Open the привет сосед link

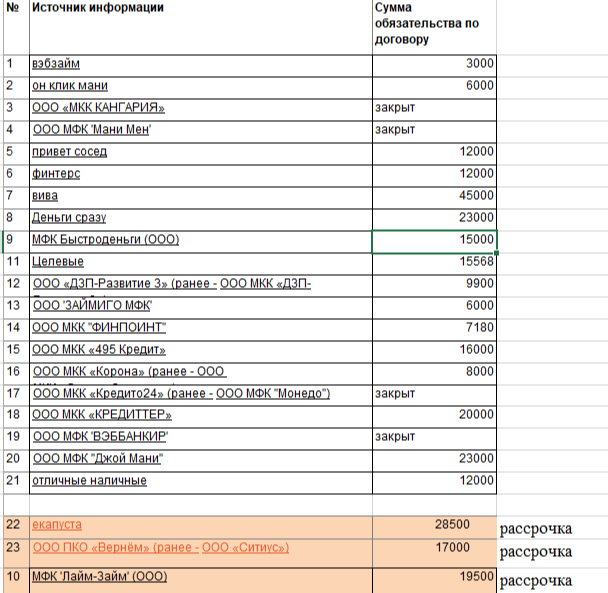[69, 152]
